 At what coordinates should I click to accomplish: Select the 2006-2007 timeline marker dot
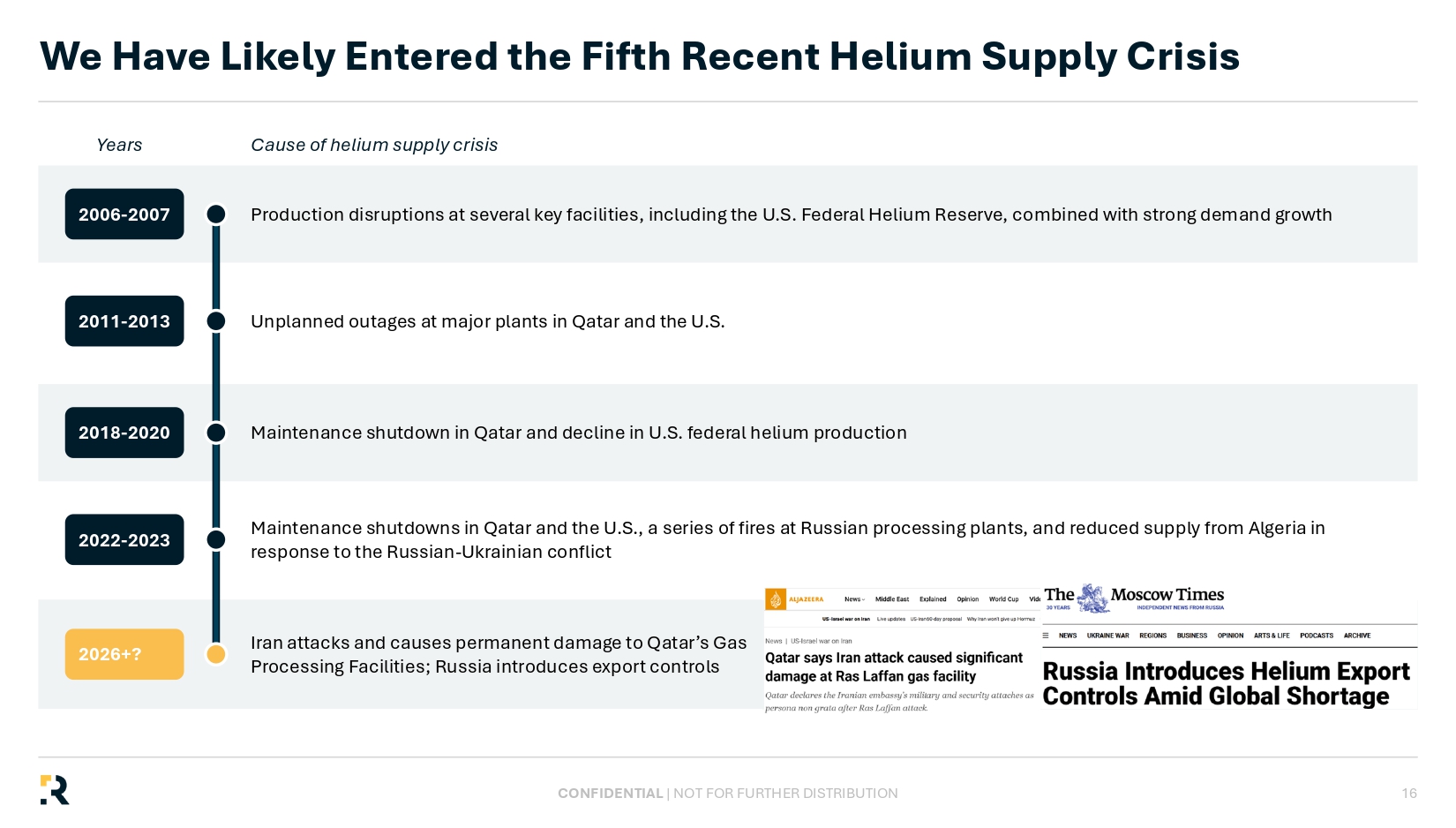[x=216, y=215]
